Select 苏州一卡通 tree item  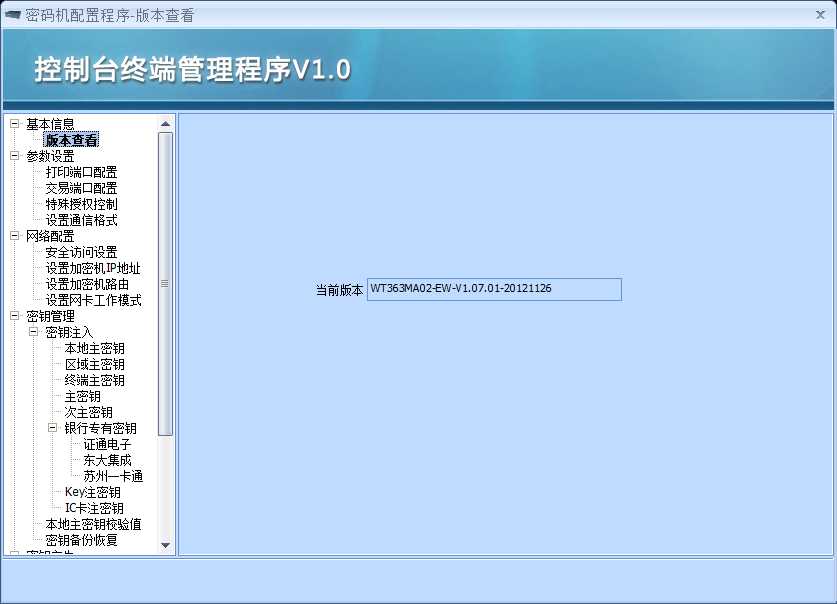click(113, 476)
